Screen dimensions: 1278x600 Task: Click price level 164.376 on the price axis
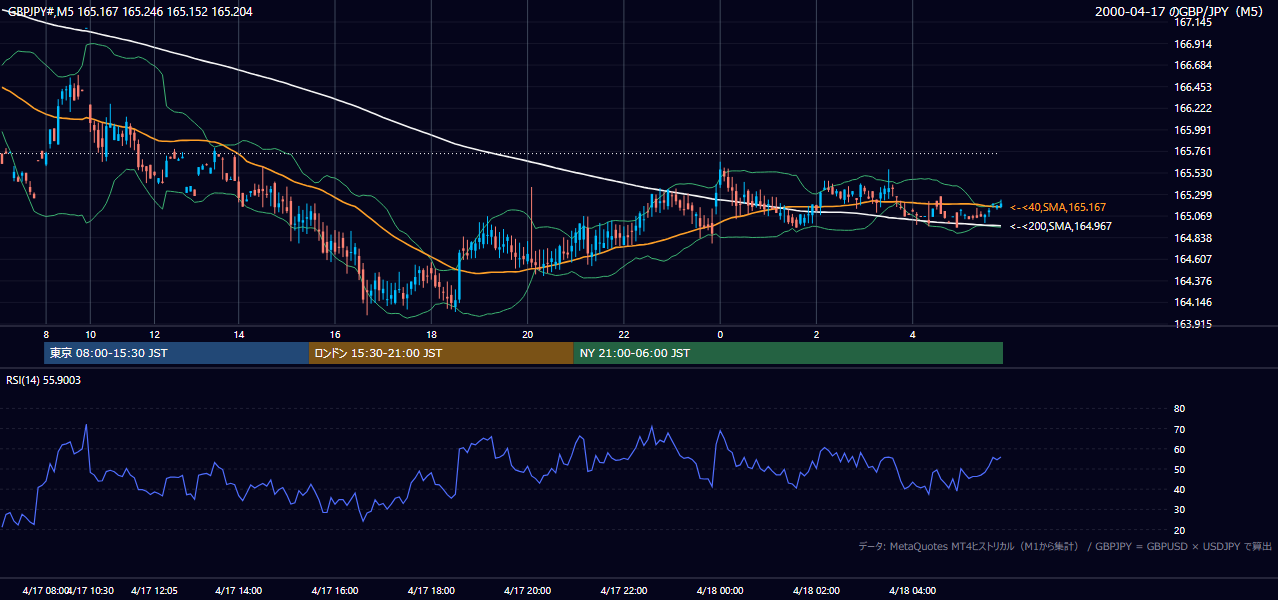pos(1193,281)
